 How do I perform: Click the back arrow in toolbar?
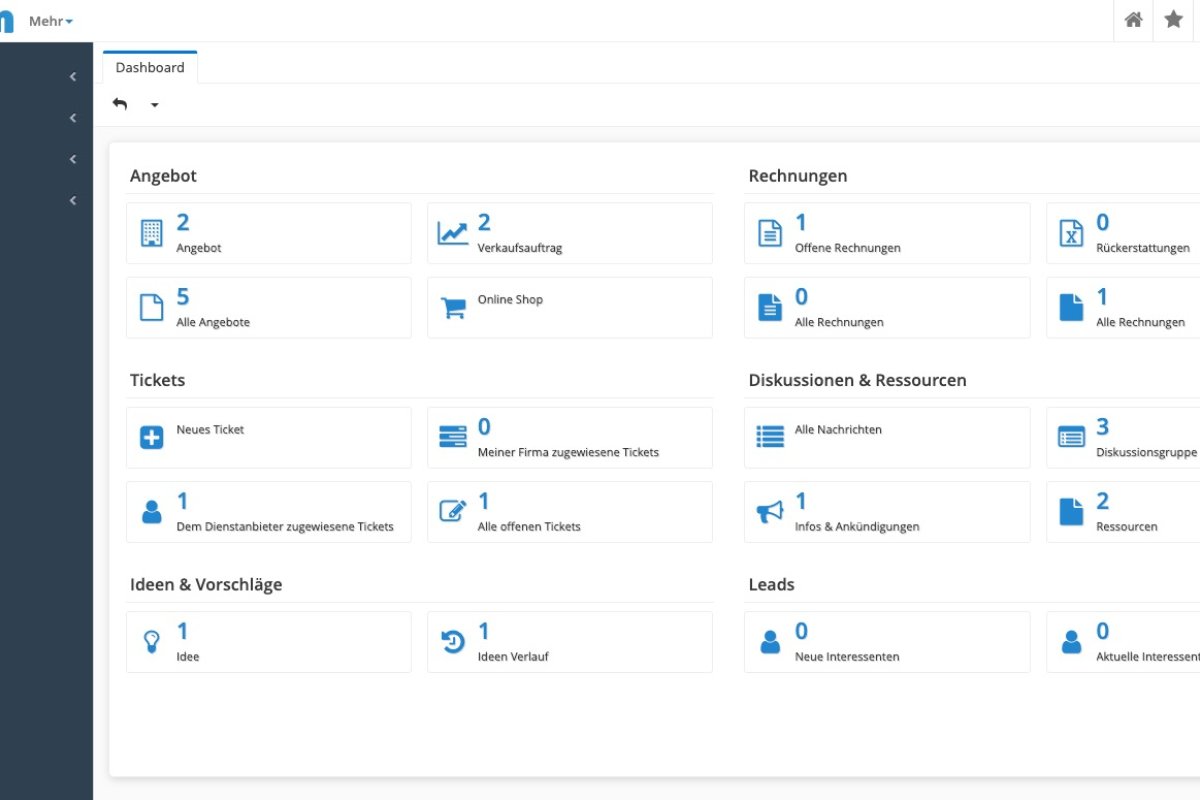coord(120,104)
